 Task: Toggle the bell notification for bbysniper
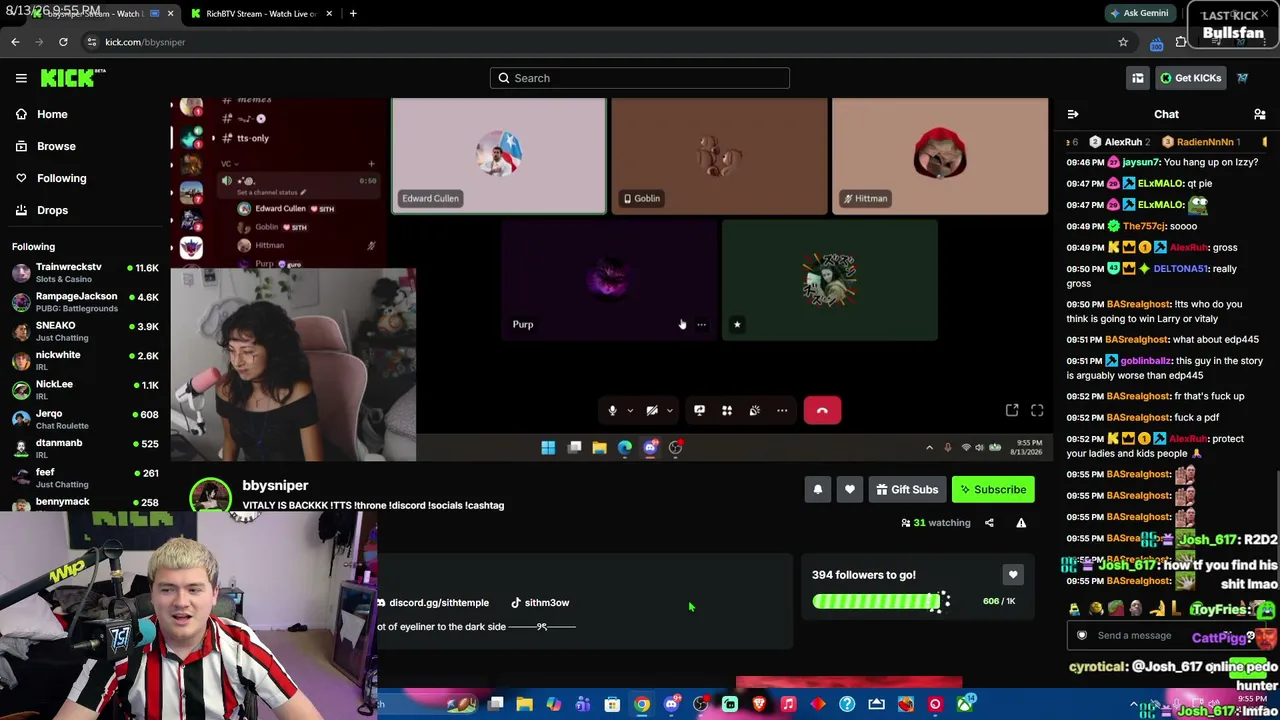click(x=818, y=490)
